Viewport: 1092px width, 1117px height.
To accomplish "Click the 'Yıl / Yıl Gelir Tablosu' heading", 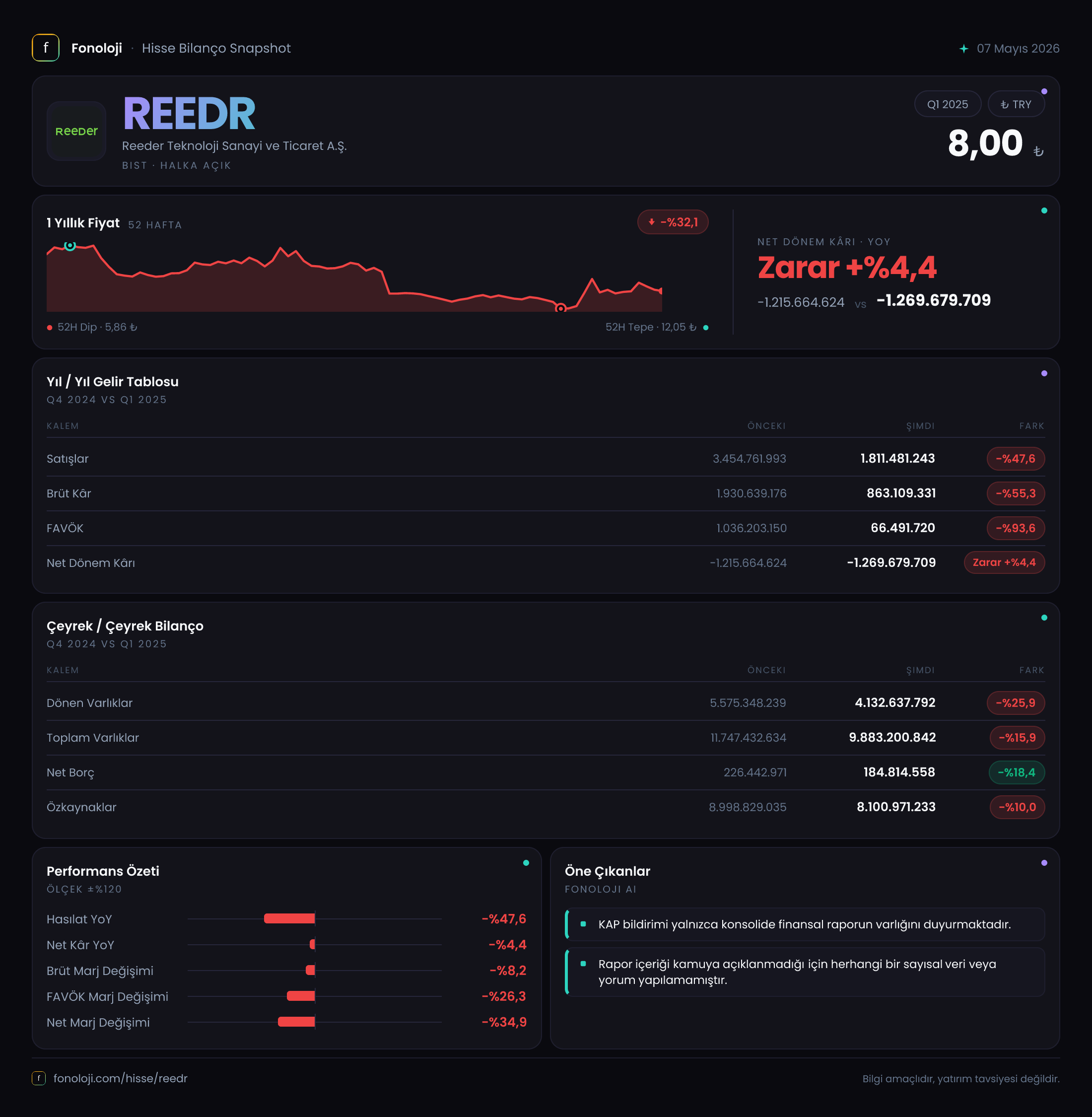I will (112, 381).
